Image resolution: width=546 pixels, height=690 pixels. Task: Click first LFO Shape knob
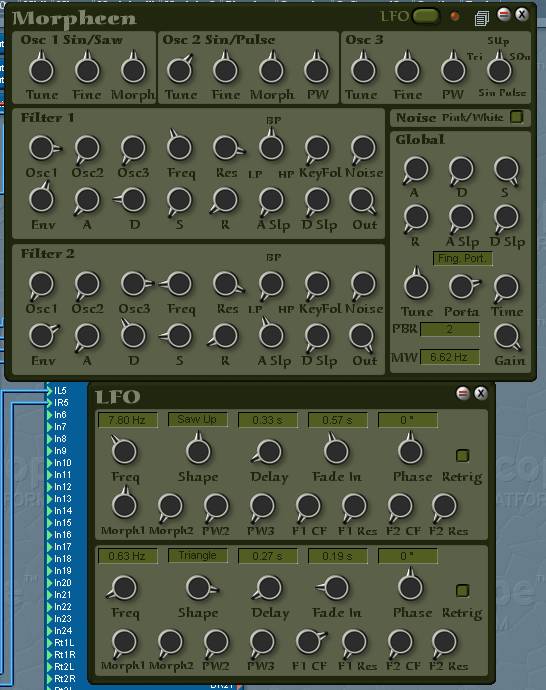pos(198,451)
